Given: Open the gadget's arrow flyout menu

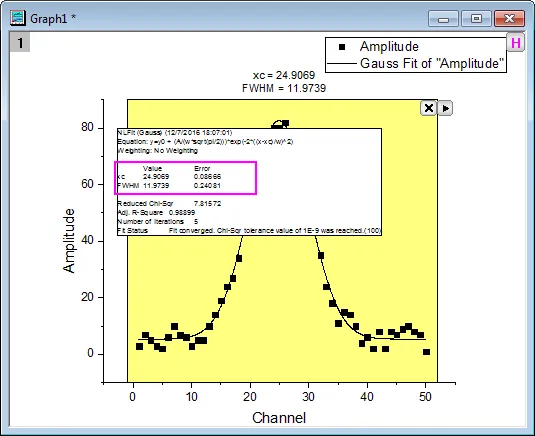Looking at the screenshot, I should point(445,108).
